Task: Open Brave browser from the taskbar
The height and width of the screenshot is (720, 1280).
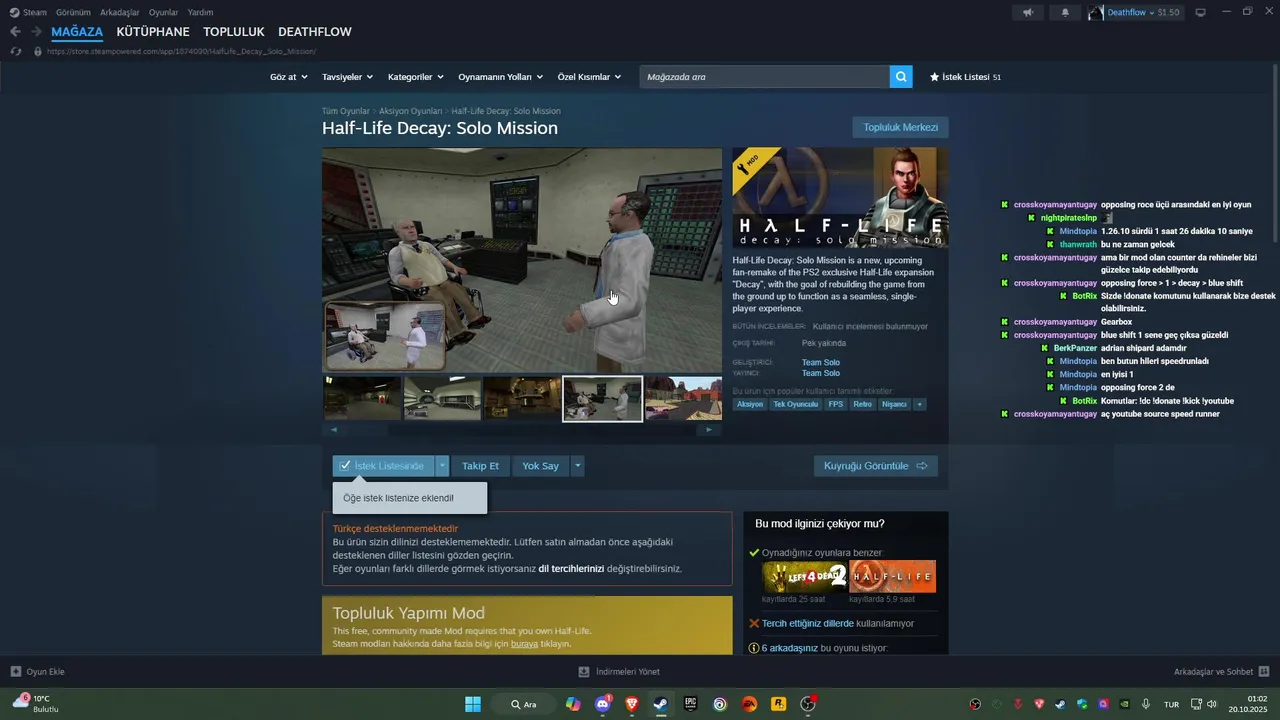Action: (632, 704)
